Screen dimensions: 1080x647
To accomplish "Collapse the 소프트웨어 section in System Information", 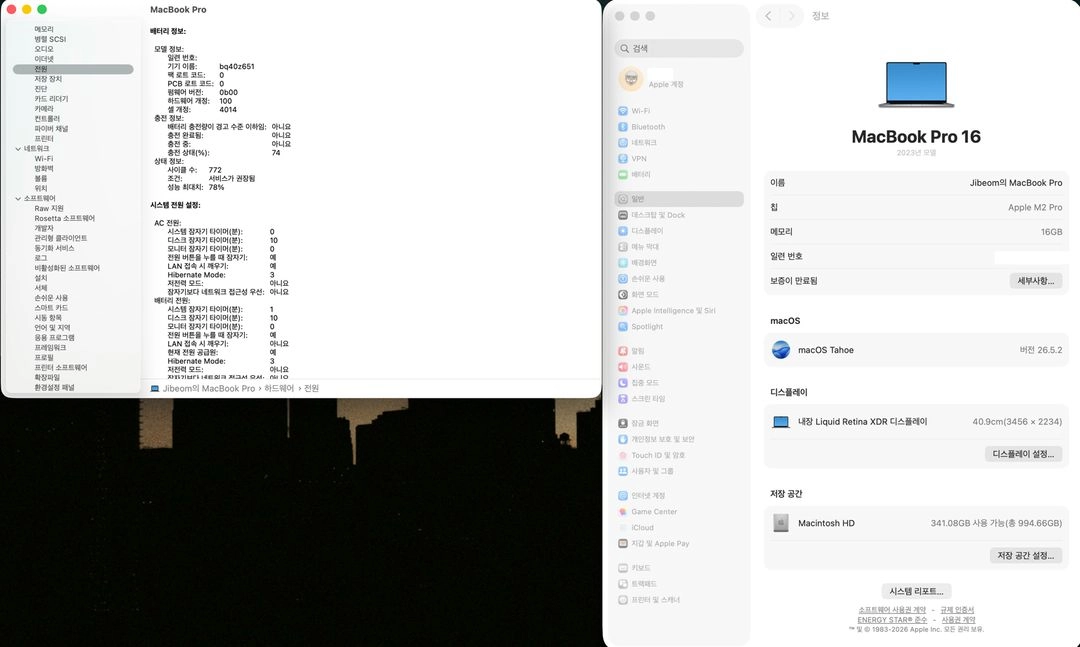I will click(18, 198).
